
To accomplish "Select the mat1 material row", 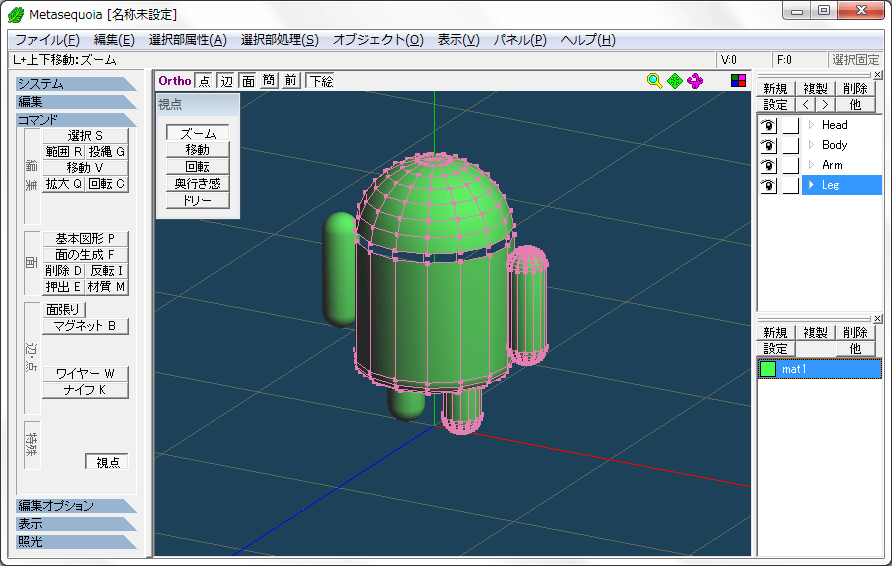I will (820, 369).
